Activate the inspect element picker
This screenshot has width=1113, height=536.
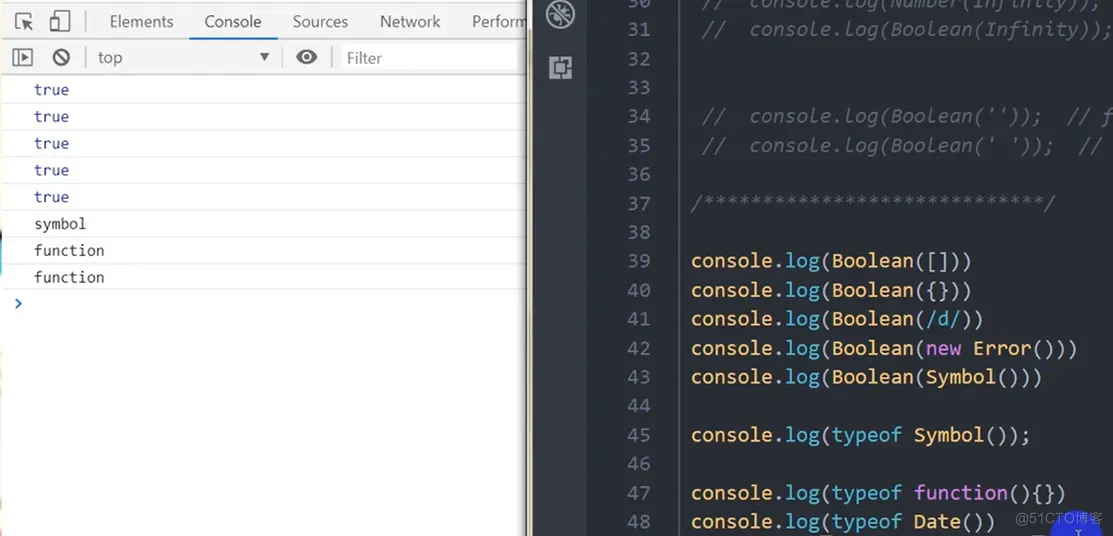click(x=24, y=21)
